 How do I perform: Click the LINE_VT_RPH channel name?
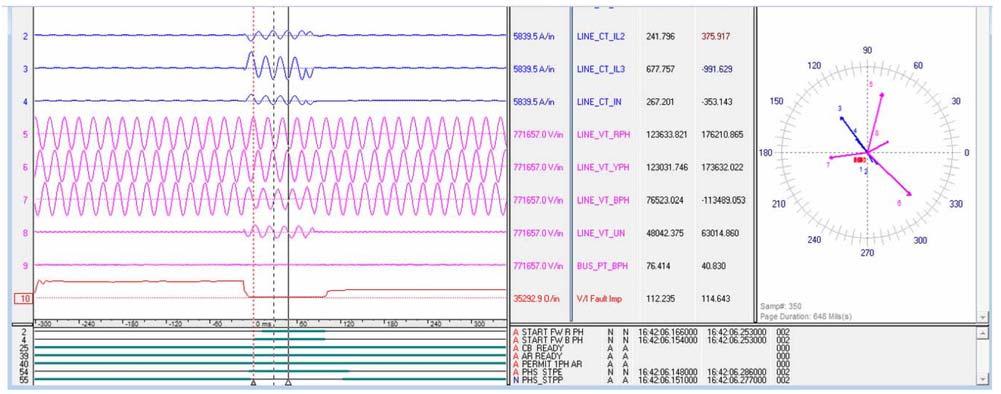click(603, 134)
